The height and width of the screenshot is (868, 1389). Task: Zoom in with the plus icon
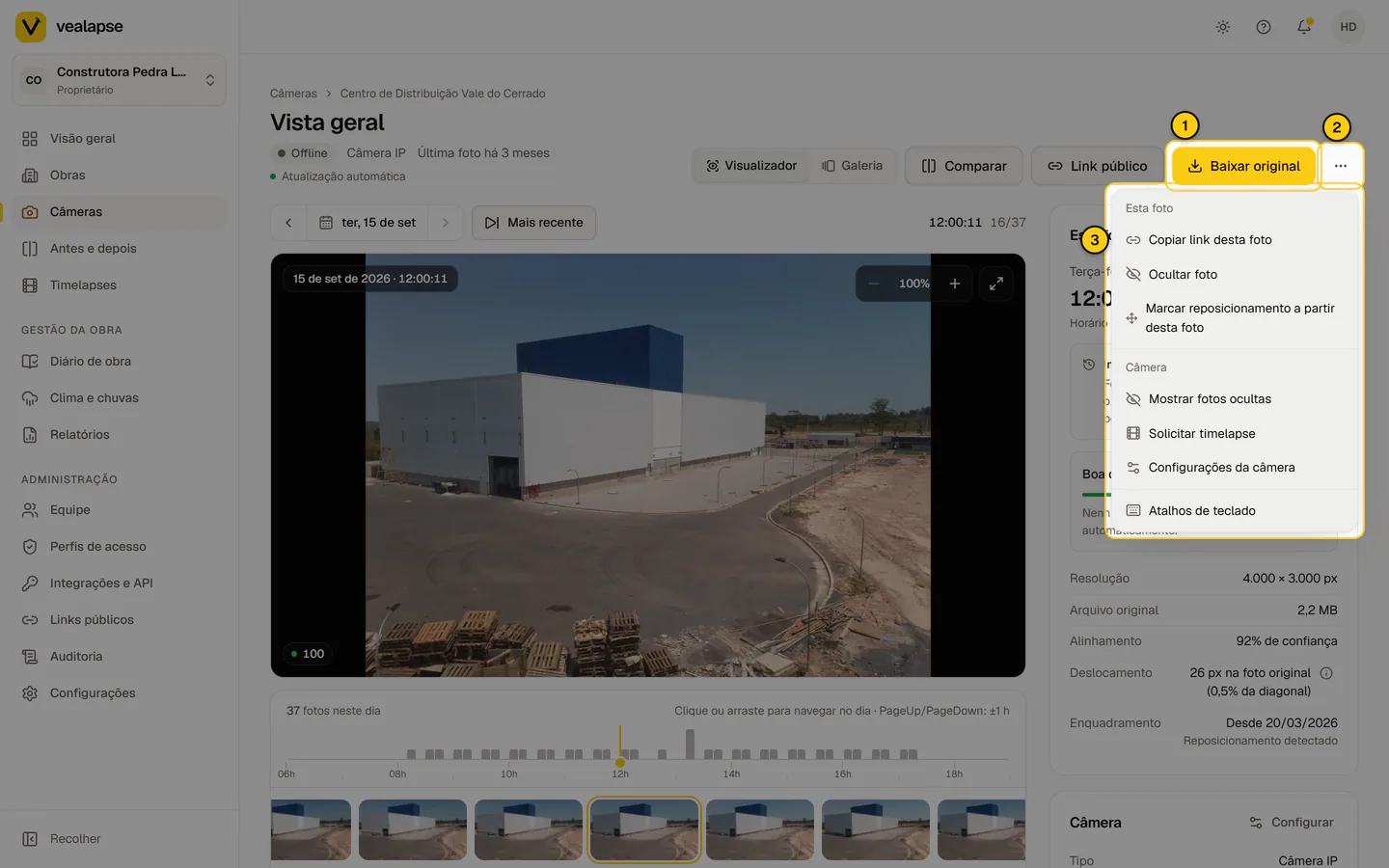tap(955, 284)
